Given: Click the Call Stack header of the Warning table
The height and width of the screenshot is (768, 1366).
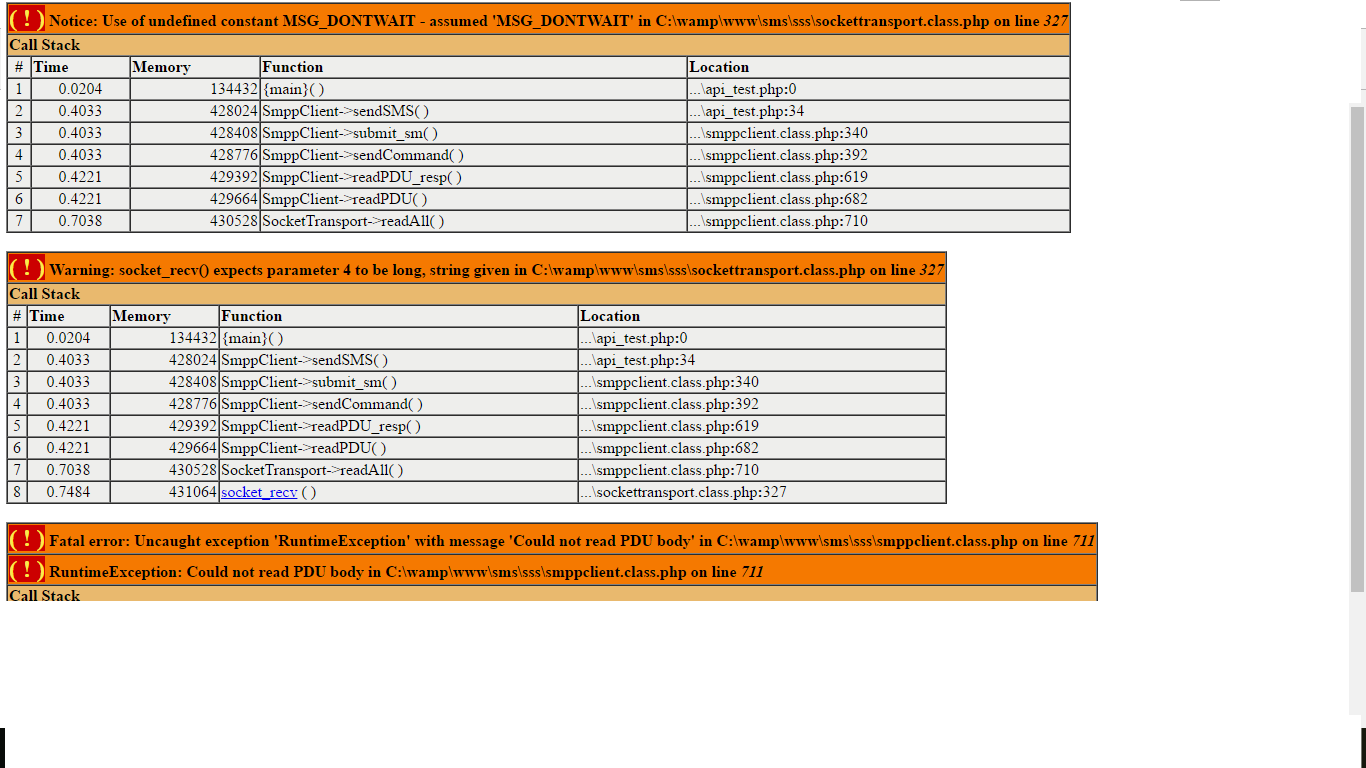Looking at the screenshot, I should tap(476, 294).
